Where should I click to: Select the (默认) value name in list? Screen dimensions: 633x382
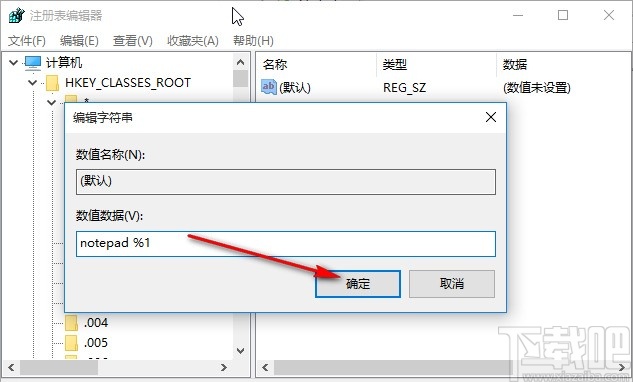click(x=295, y=87)
